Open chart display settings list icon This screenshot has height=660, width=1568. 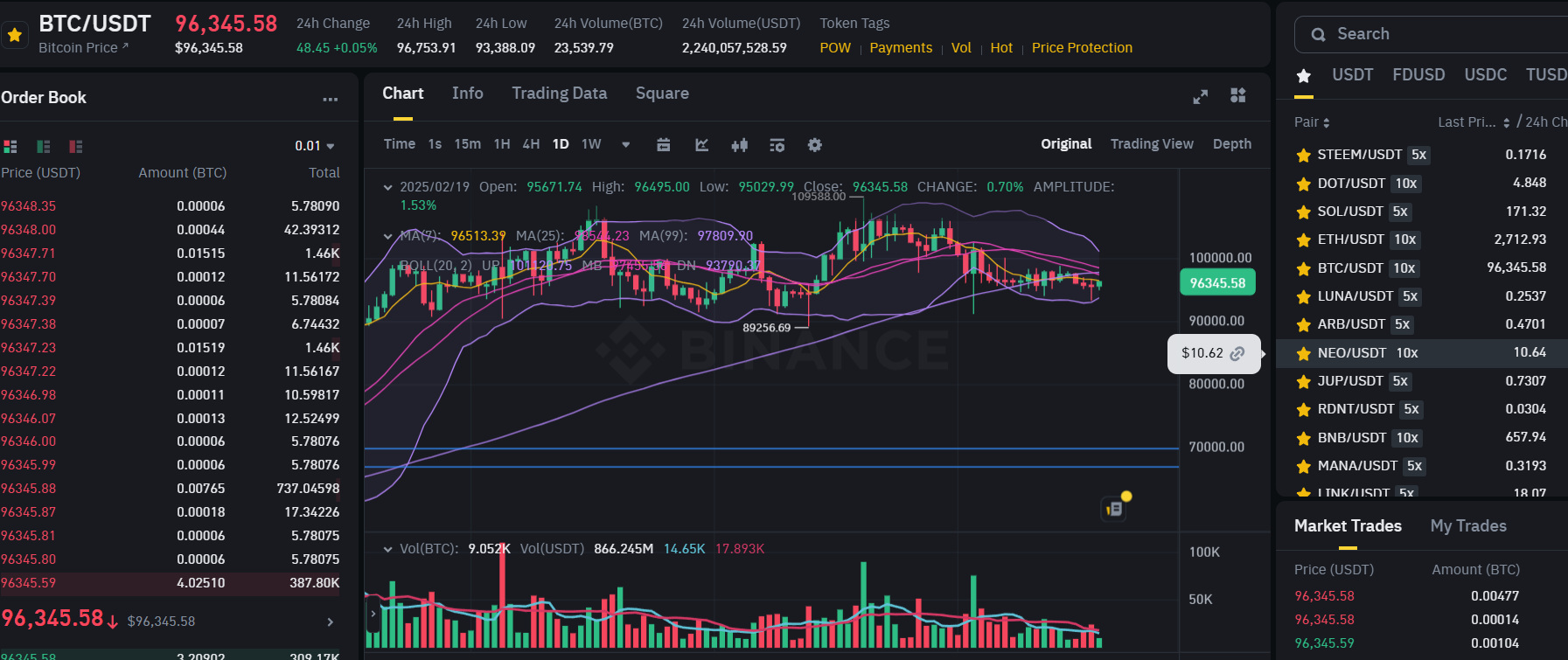(777, 145)
